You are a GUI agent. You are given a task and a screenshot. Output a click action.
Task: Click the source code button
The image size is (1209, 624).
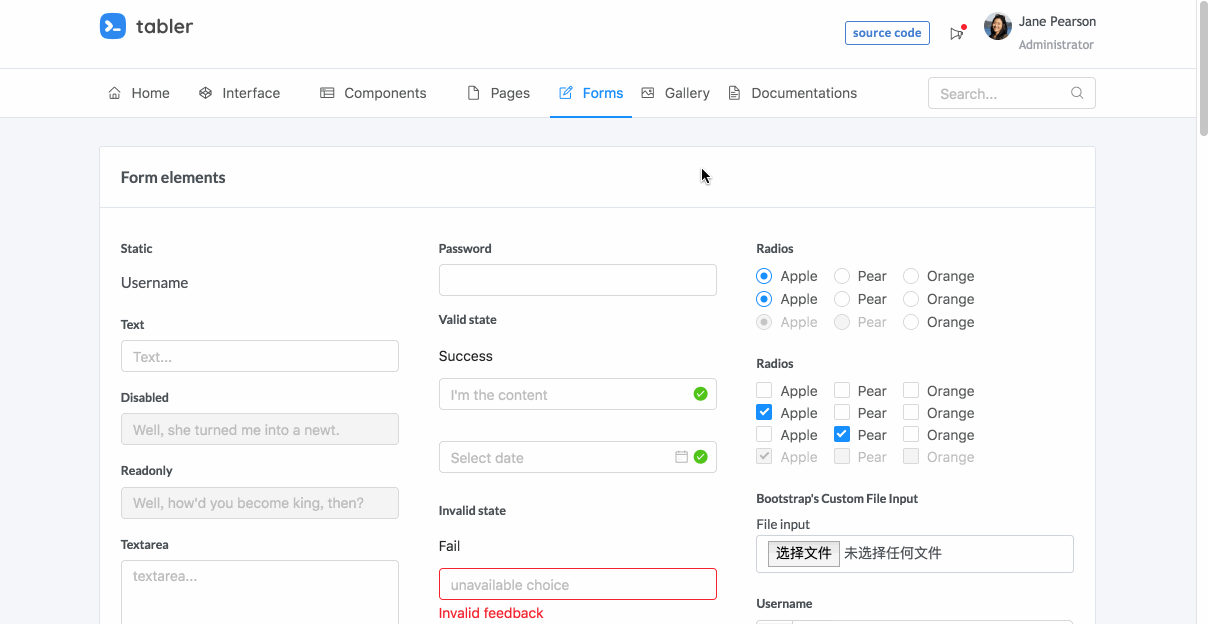[887, 33]
